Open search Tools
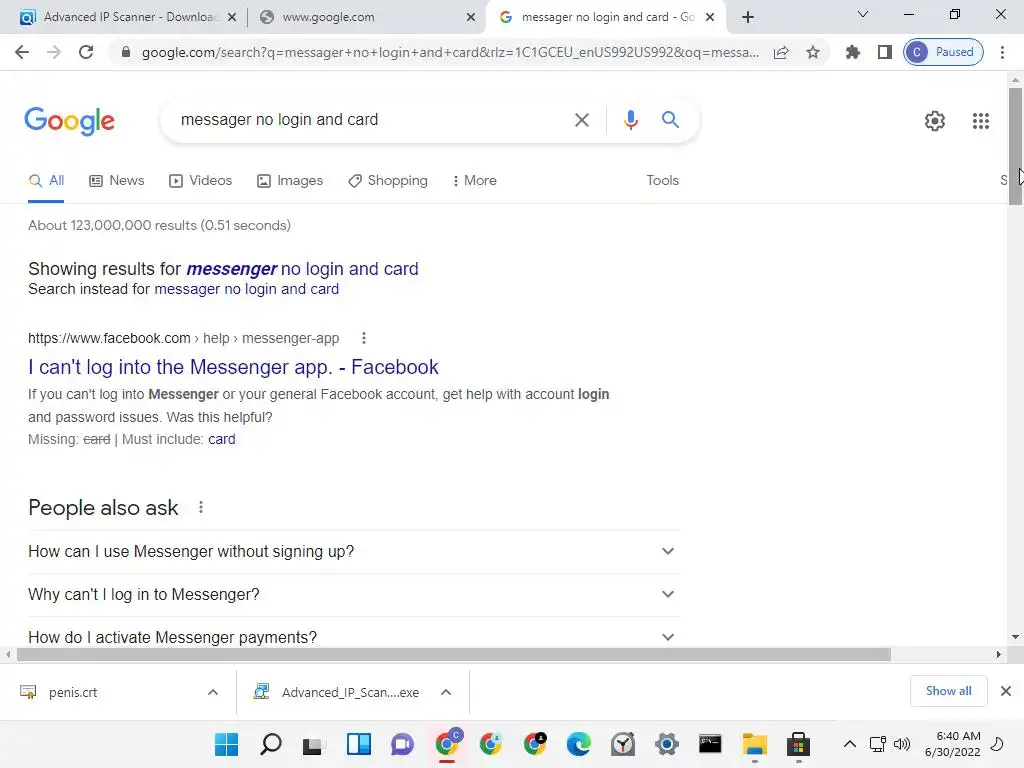1024x768 pixels. [662, 181]
